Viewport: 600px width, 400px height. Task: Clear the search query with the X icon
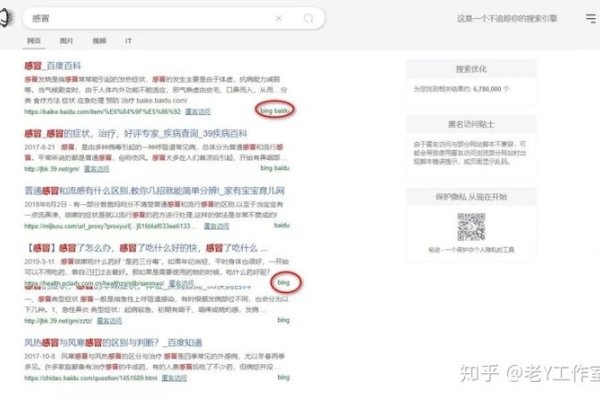[279, 18]
